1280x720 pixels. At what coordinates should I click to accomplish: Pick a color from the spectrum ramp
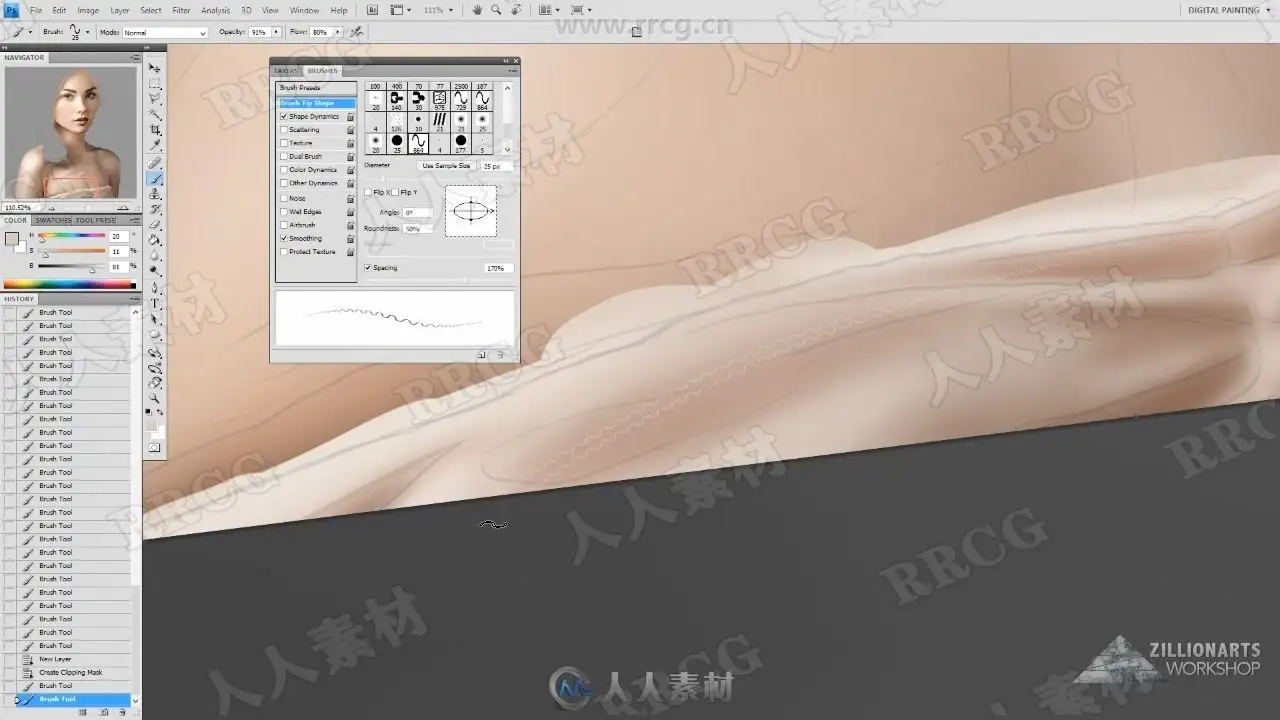70,285
